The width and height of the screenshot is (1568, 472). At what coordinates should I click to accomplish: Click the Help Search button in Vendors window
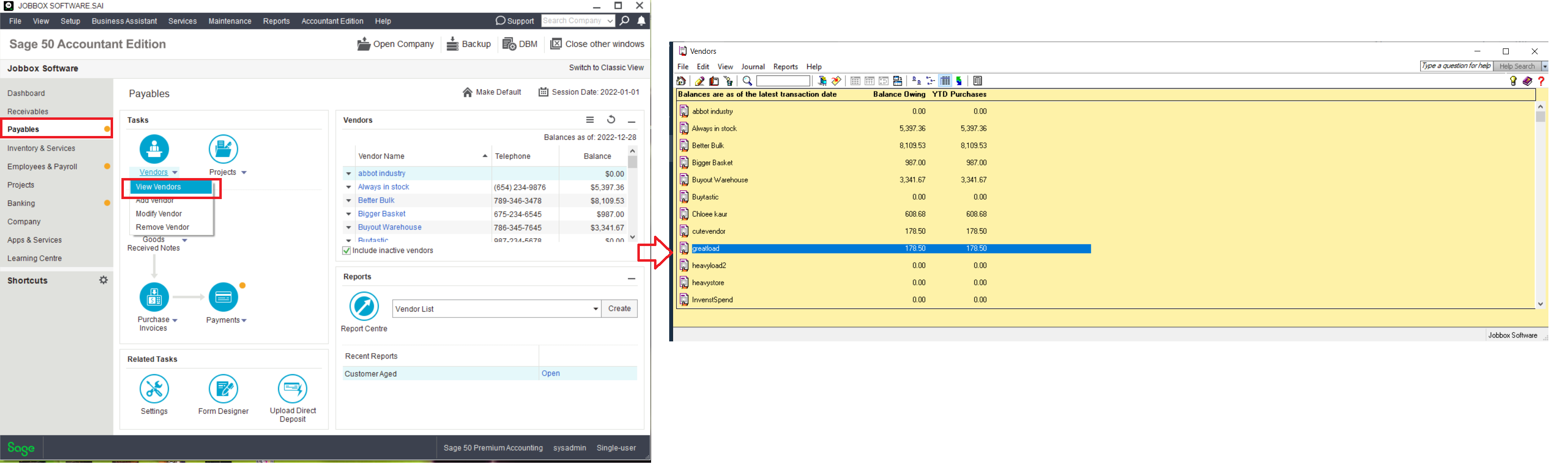coord(1517,67)
